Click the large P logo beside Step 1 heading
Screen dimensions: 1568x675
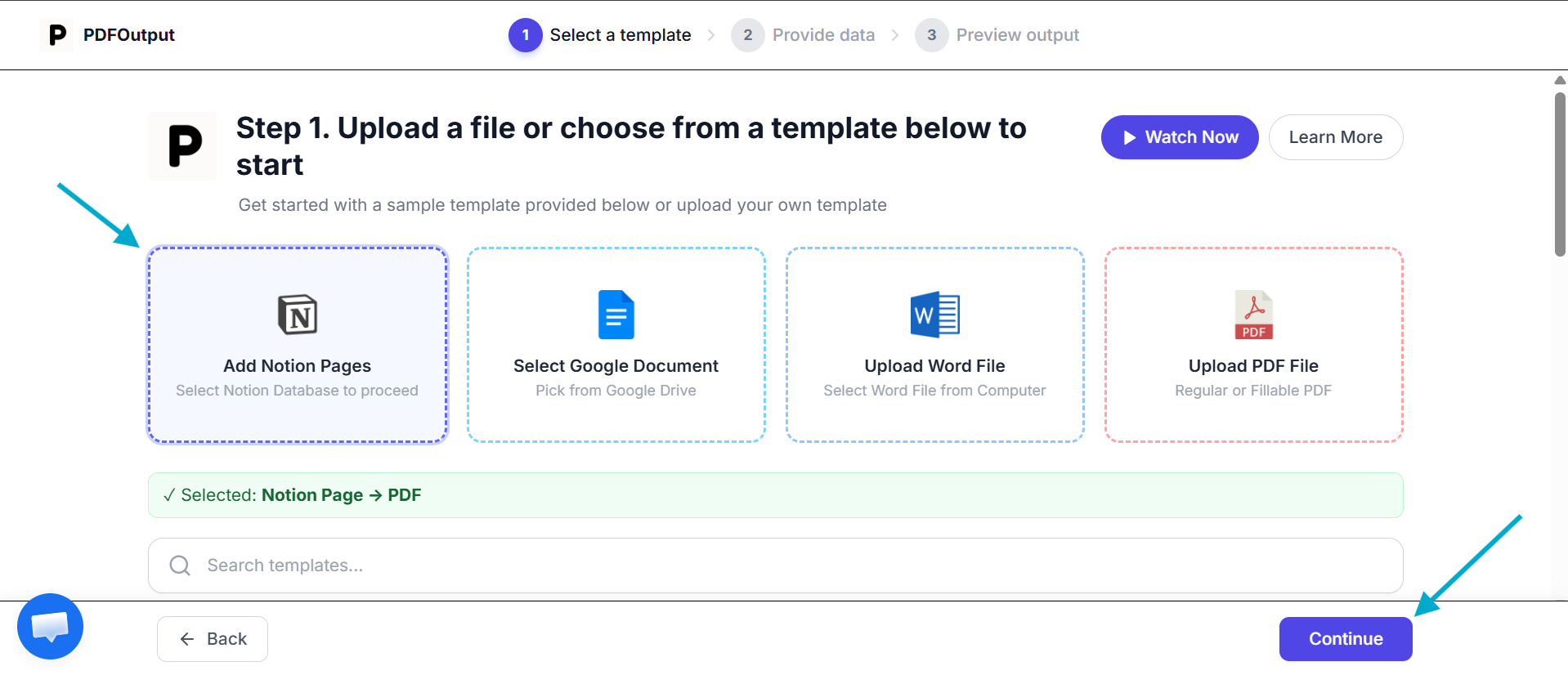[x=183, y=146]
